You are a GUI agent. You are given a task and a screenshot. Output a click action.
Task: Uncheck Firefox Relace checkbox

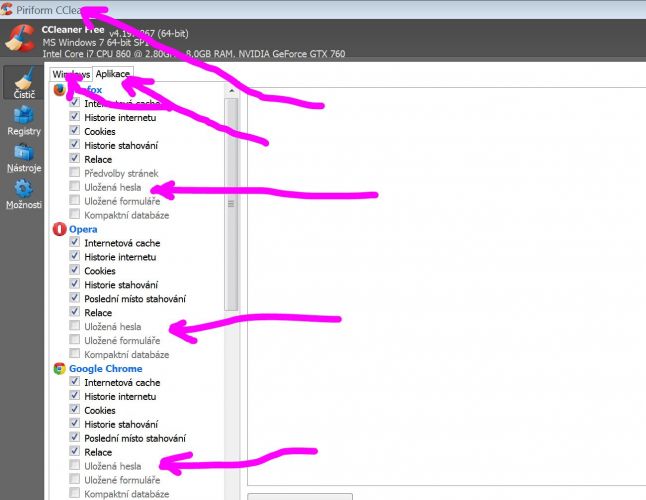75,159
